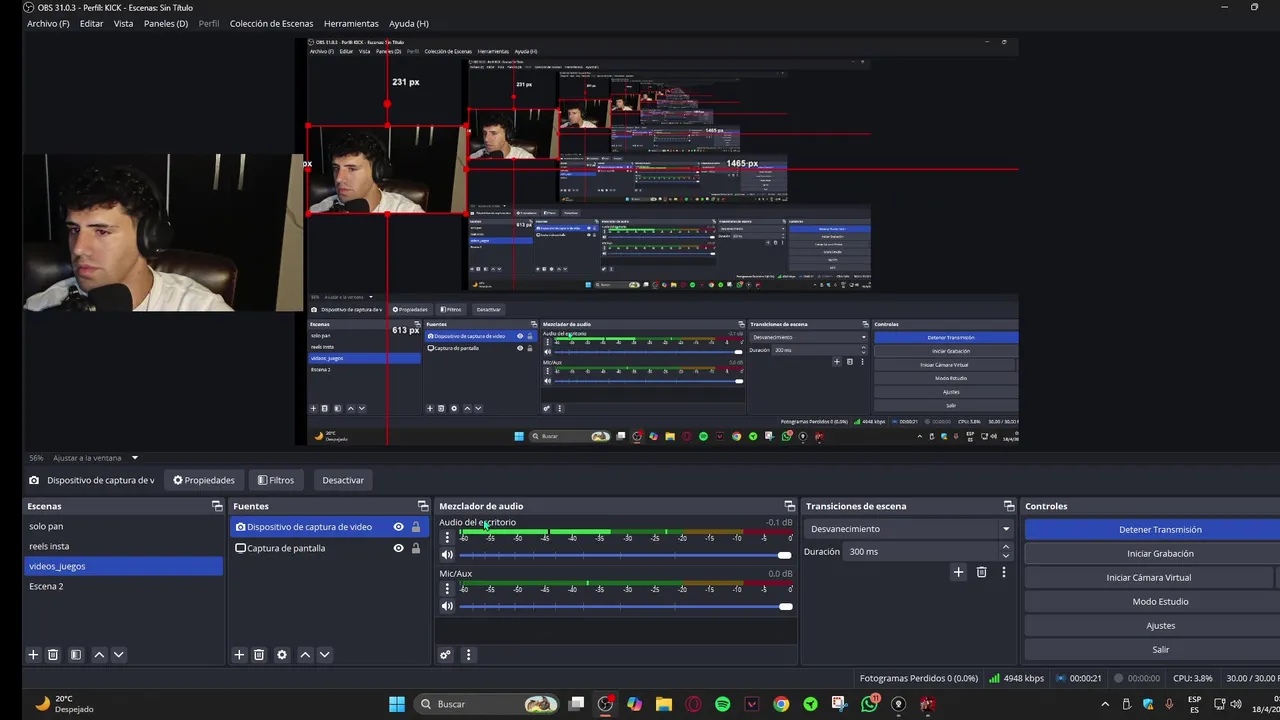The width and height of the screenshot is (1280, 720).
Task: Open advanced audio properties gears icon
Action: click(446, 655)
